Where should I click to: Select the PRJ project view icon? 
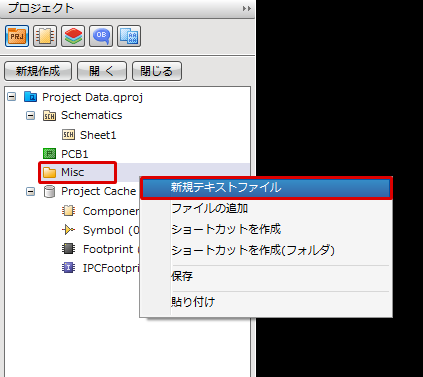[17, 36]
